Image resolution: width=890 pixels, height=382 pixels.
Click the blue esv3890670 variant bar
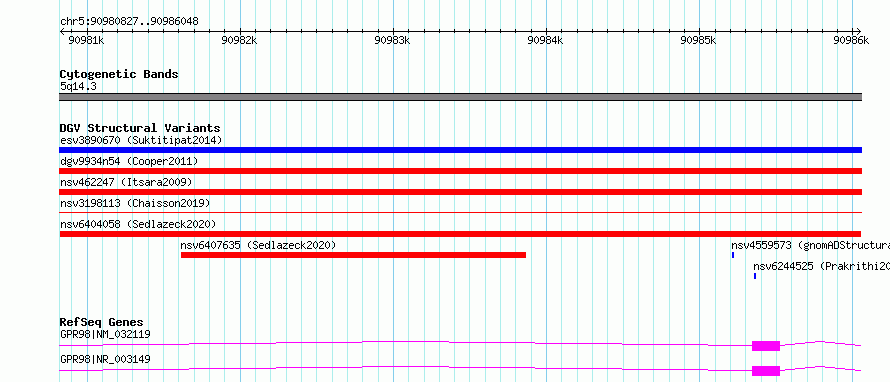tap(460, 150)
